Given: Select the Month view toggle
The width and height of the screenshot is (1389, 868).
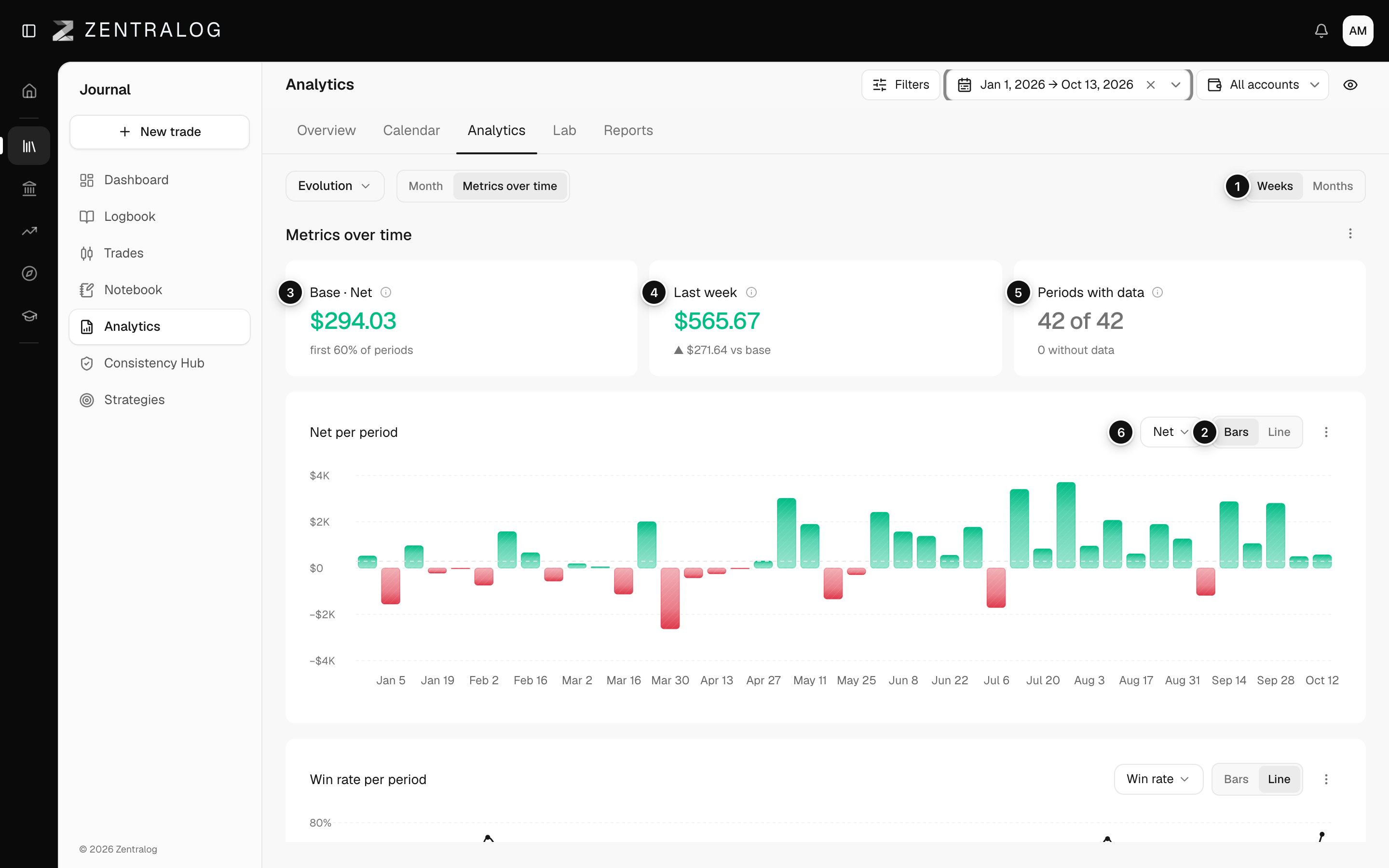Looking at the screenshot, I should (425, 186).
